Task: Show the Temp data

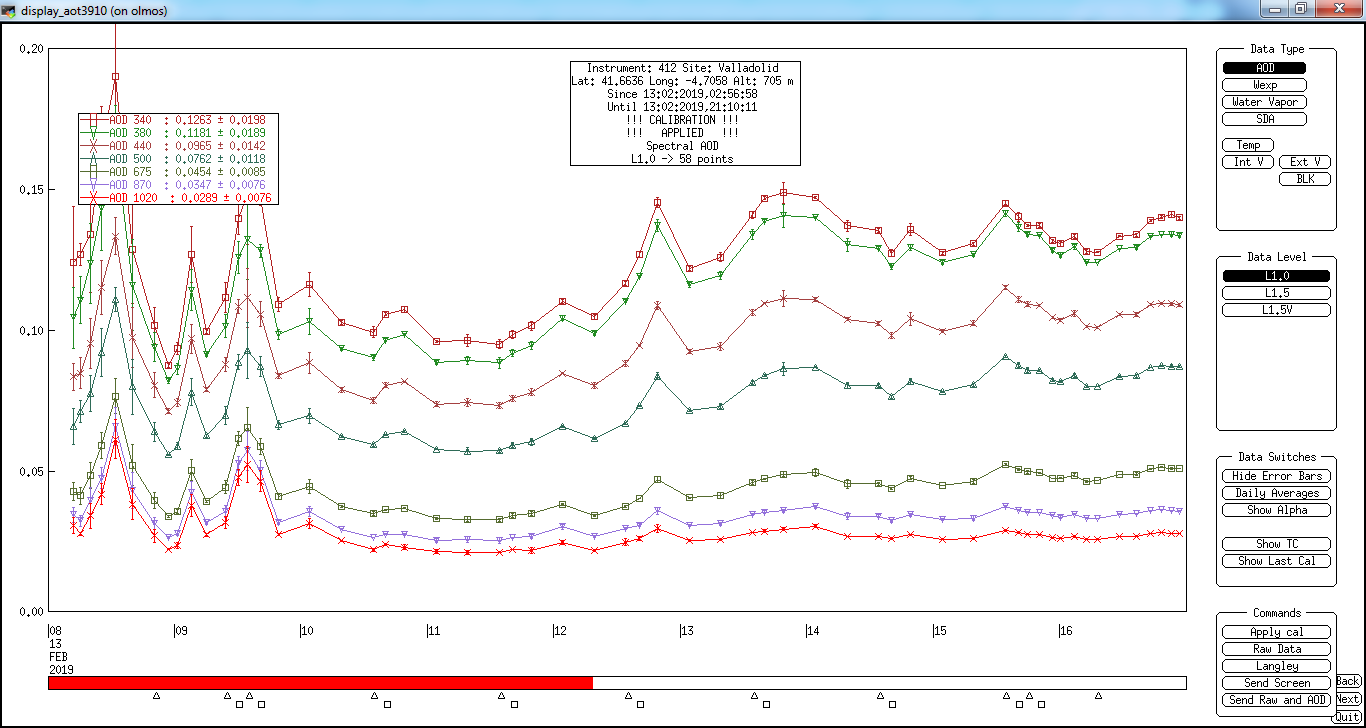Action: coord(1248,145)
